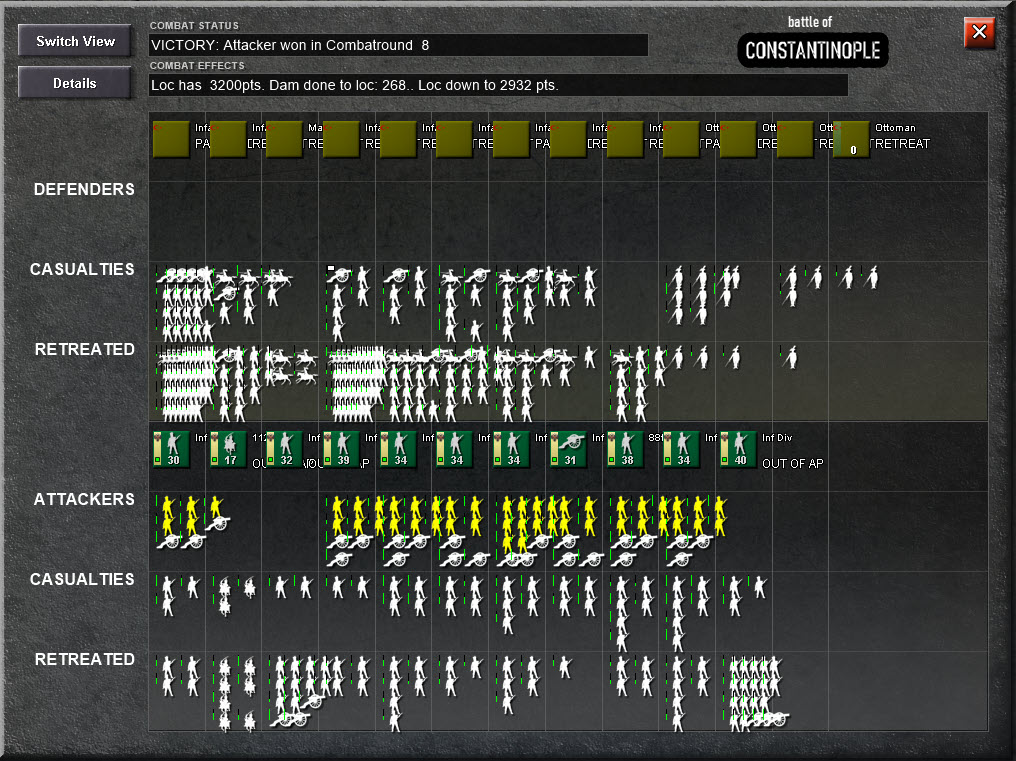
Task: Close the battle report with the red X
Action: tap(980, 32)
